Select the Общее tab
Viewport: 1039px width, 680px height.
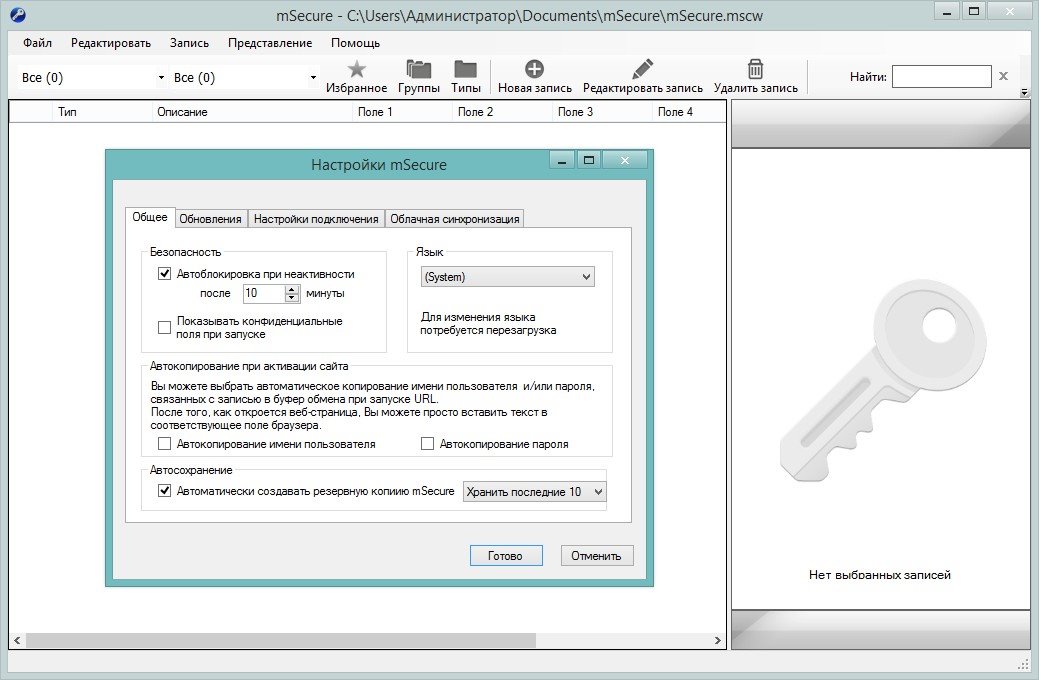150,217
